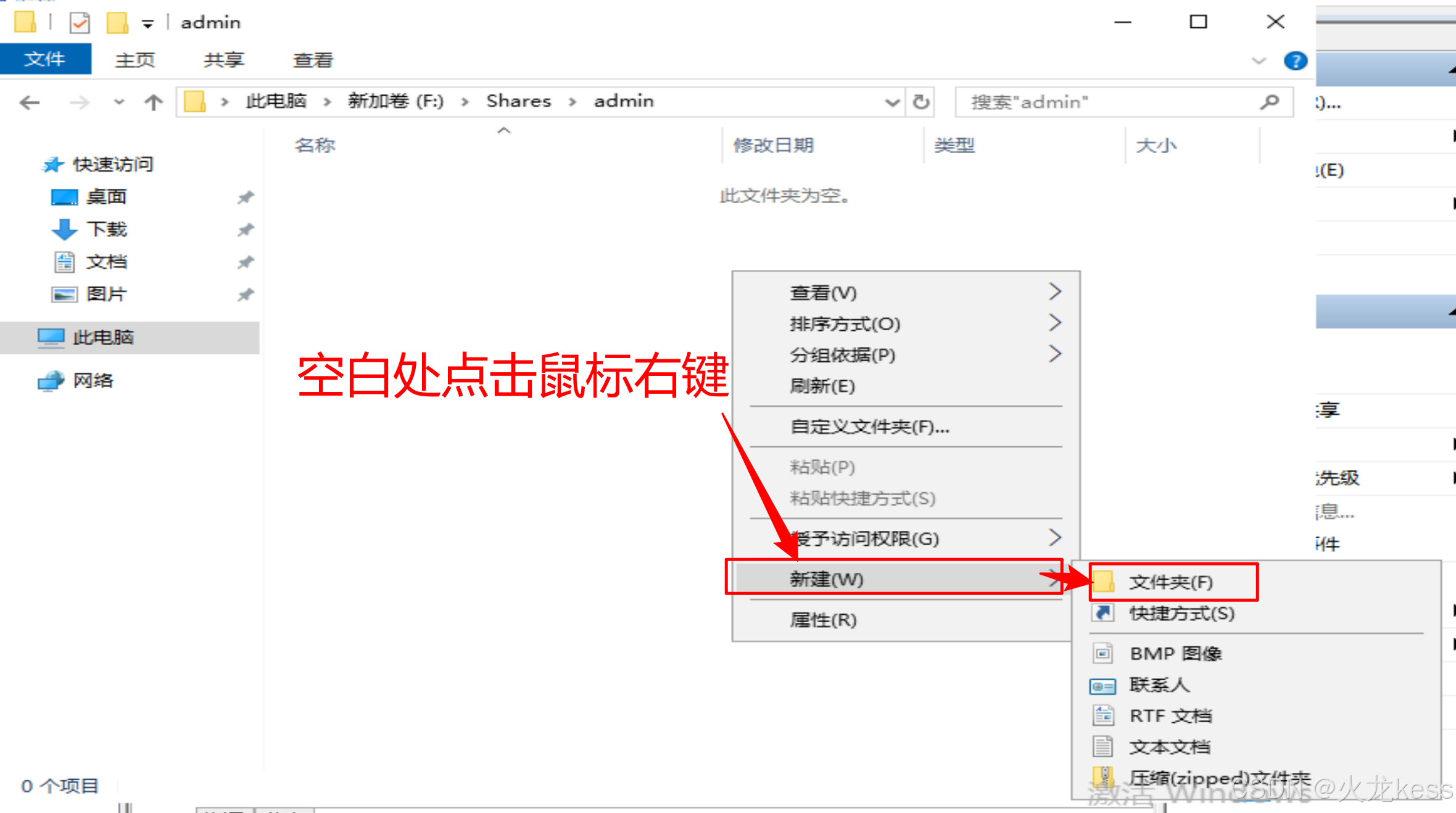Open the 文件 menu tab
The width and height of the screenshot is (1456, 813).
44,59
